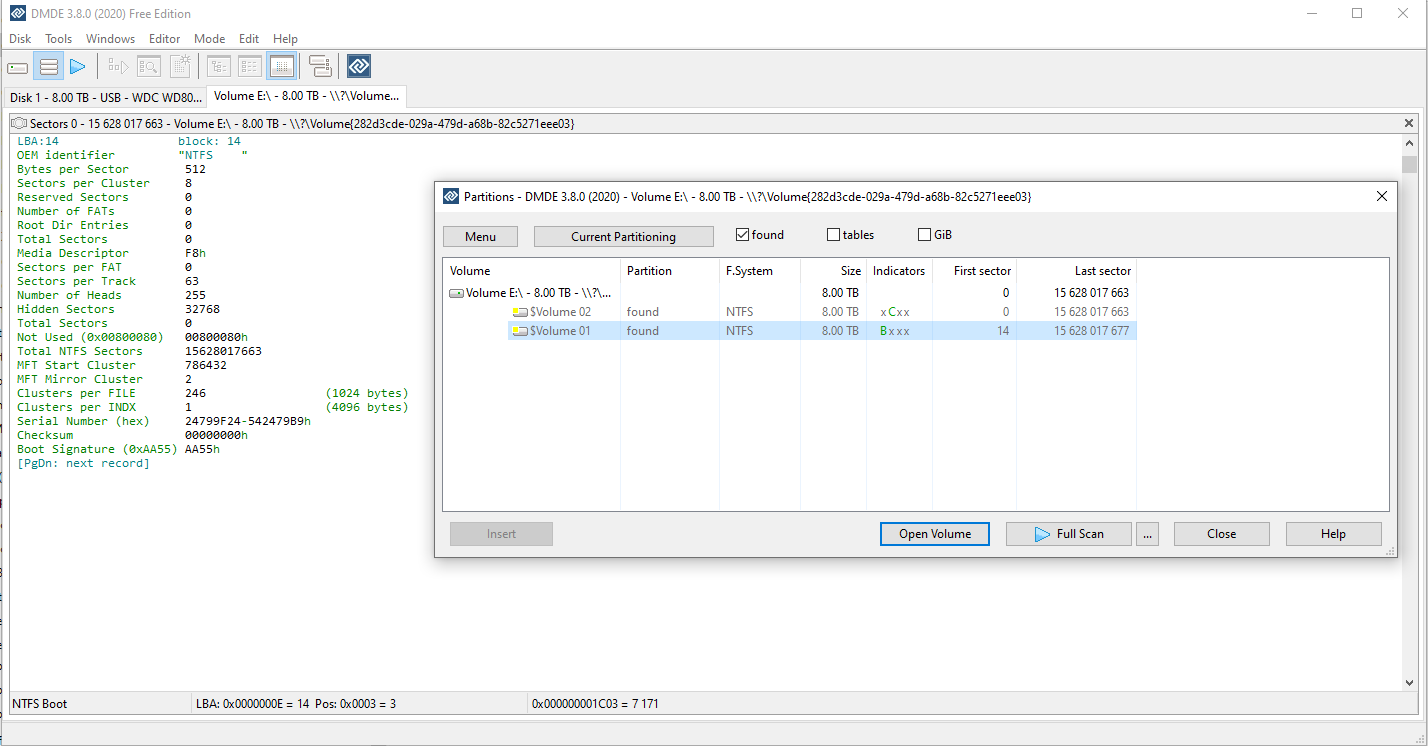Click the ellipsis button beside Full Scan

click(1148, 534)
